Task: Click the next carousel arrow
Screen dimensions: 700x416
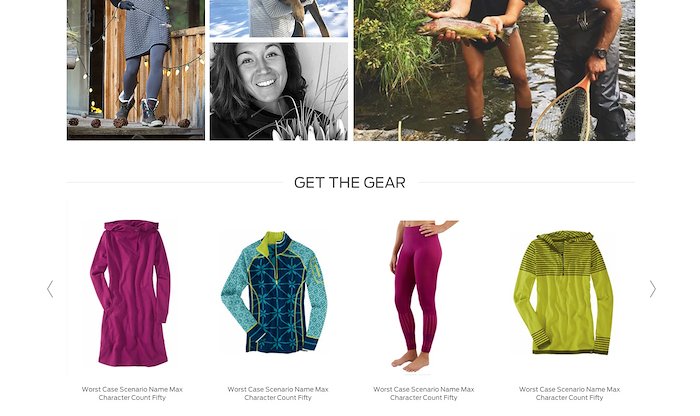Action: (x=653, y=289)
